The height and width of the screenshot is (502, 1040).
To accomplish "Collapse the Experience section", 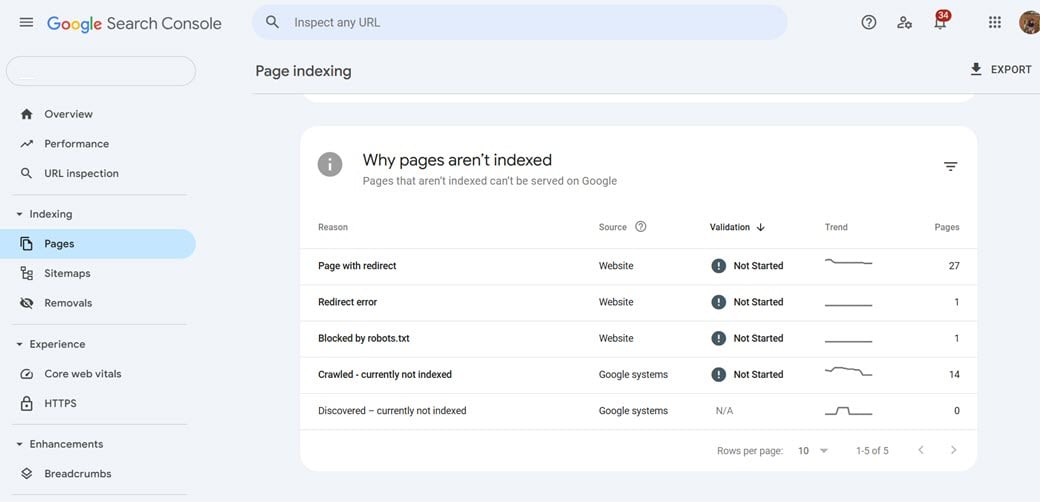I will pyautogui.click(x=50, y=344).
